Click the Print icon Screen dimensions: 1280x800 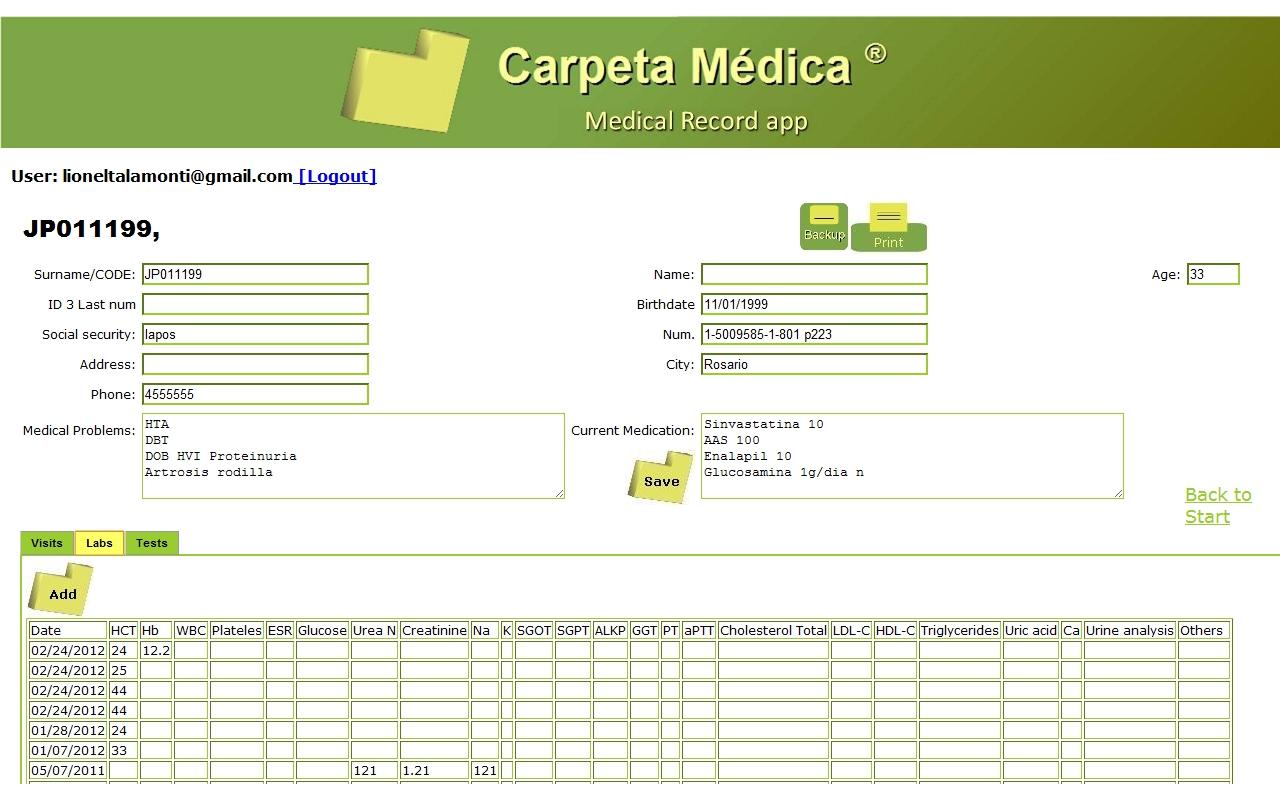tap(888, 228)
